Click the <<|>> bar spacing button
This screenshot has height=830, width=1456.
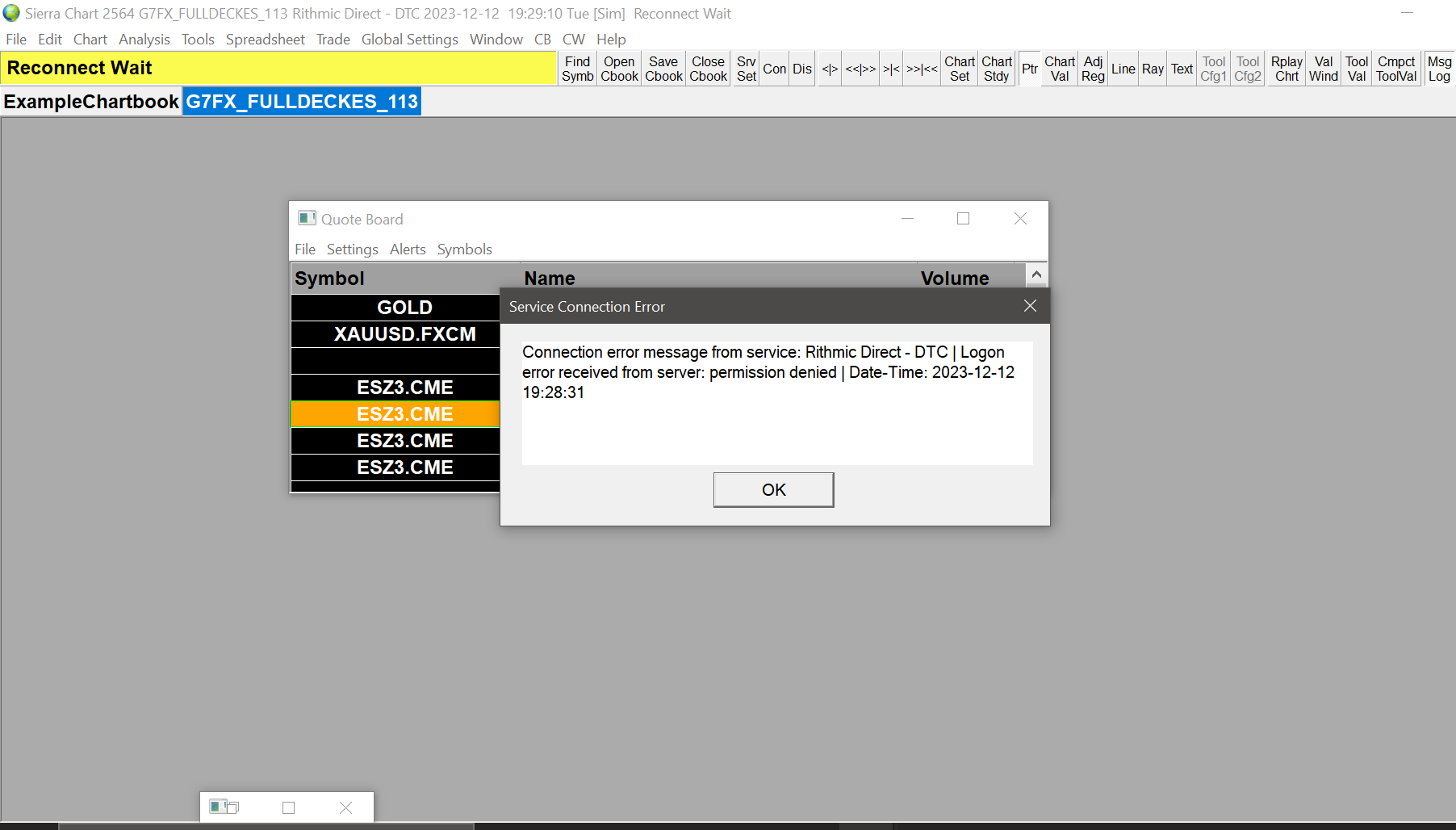(x=860, y=69)
